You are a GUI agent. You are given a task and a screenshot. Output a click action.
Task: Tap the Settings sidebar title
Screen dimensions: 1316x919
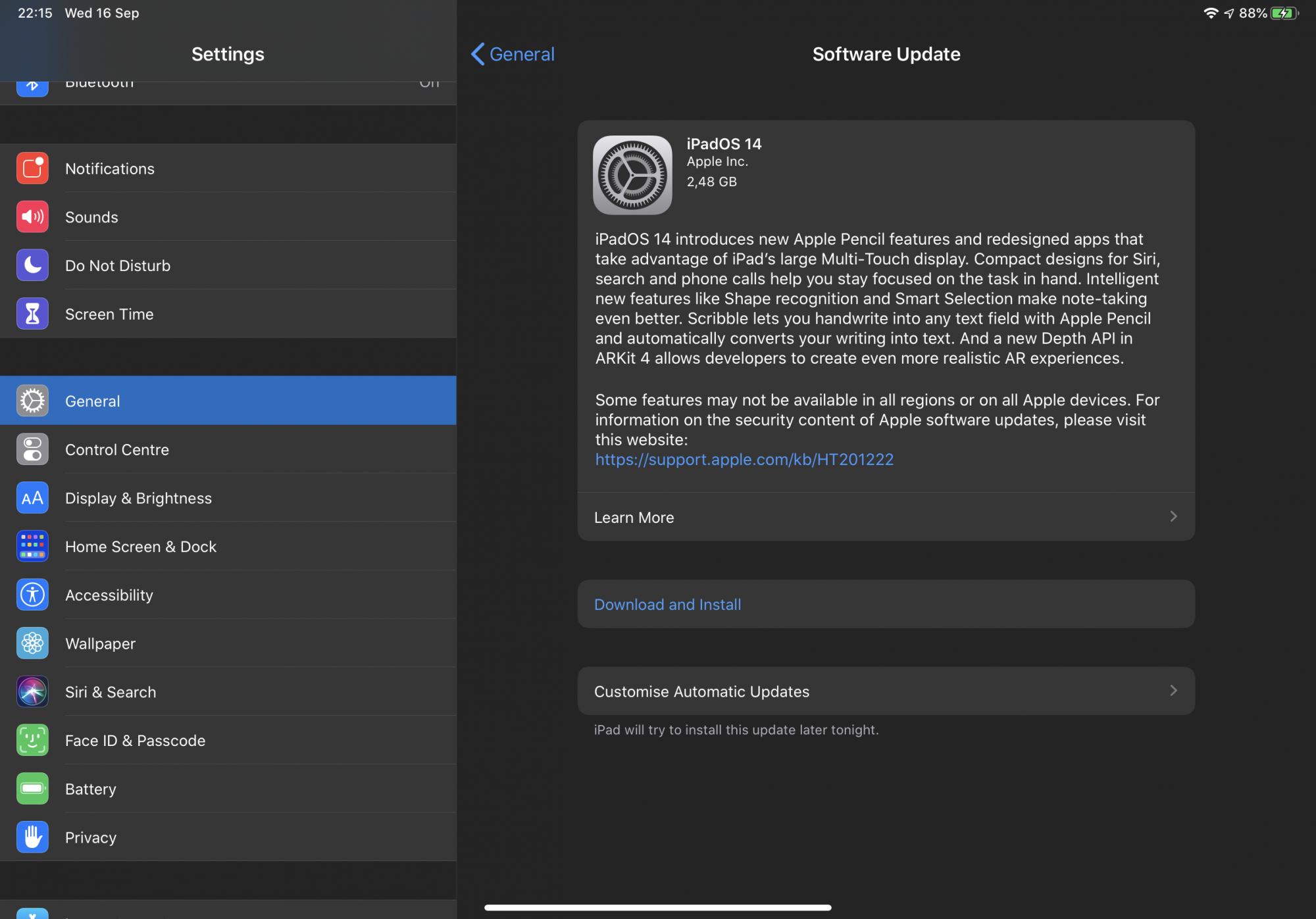pyautogui.click(x=228, y=54)
